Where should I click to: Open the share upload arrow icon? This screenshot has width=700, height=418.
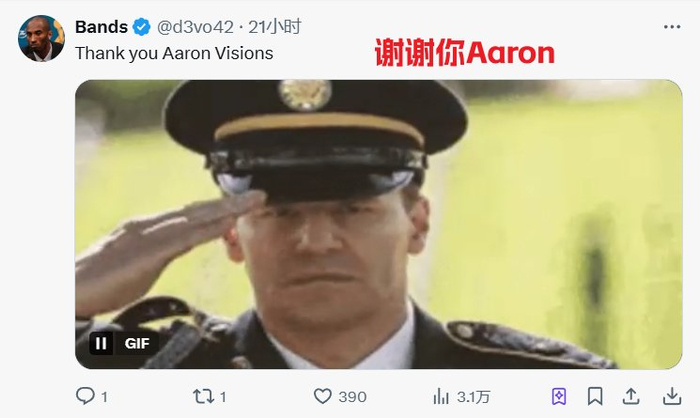(631, 396)
